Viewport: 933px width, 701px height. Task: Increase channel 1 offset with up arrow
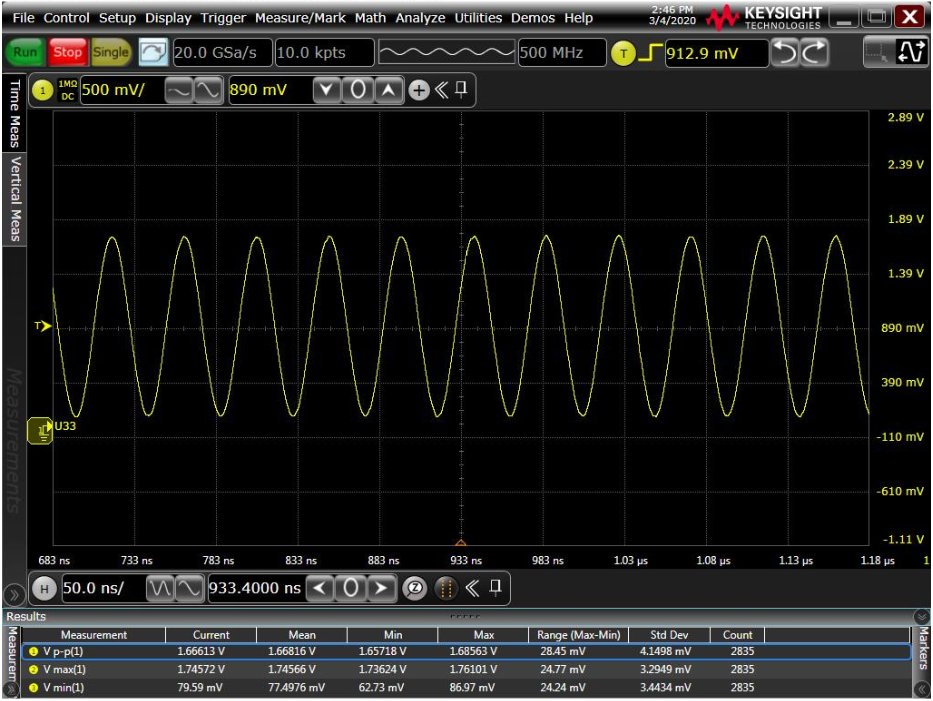[x=389, y=90]
